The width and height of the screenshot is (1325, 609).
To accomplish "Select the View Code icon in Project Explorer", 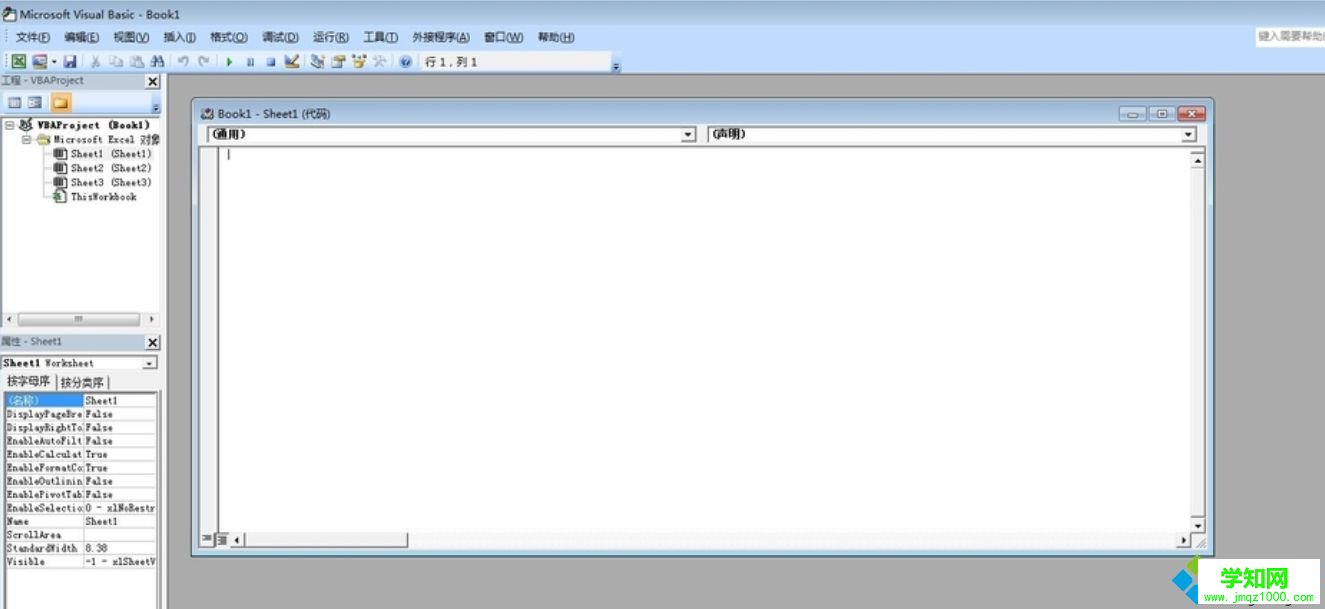I will click(14, 102).
